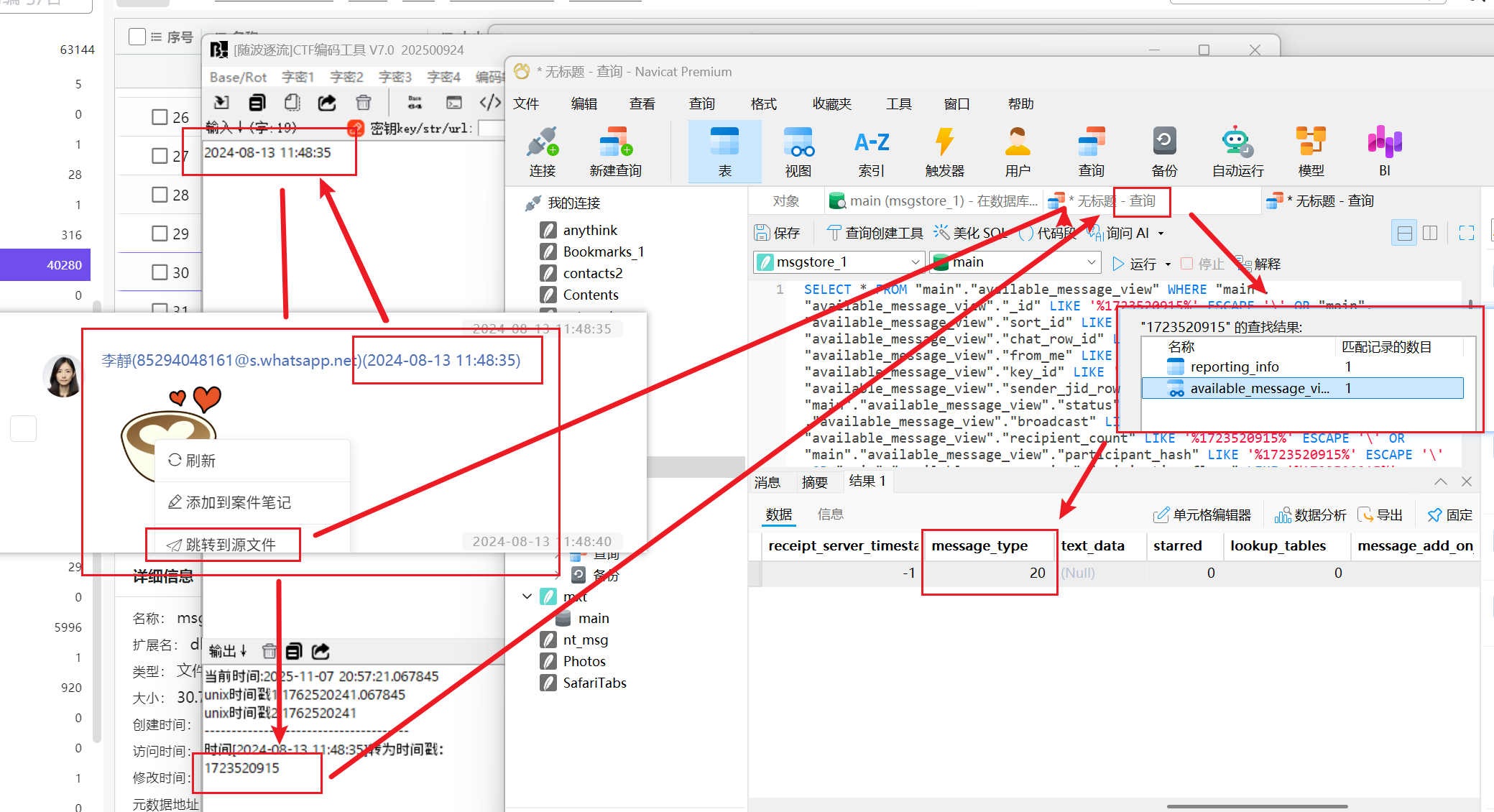Collapse the mxt connection tree node
The height and width of the screenshot is (812, 1494).
pyautogui.click(x=527, y=596)
